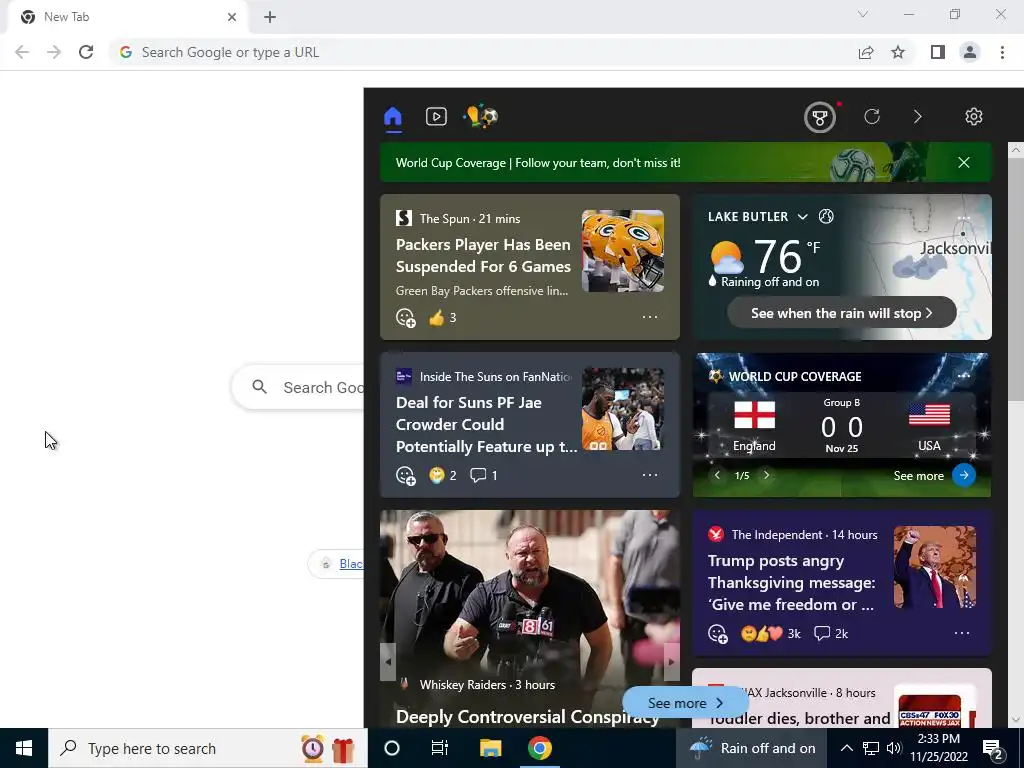Show hidden system tray icons
This screenshot has height=768, width=1024.
pyautogui.click(x=846, y=748)
